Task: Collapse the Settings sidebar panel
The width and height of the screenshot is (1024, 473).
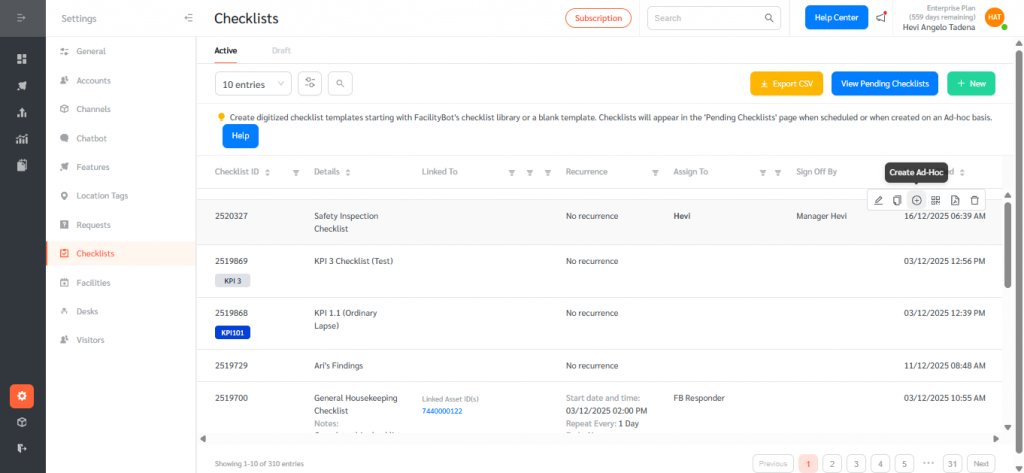Action: pos(189,18)
